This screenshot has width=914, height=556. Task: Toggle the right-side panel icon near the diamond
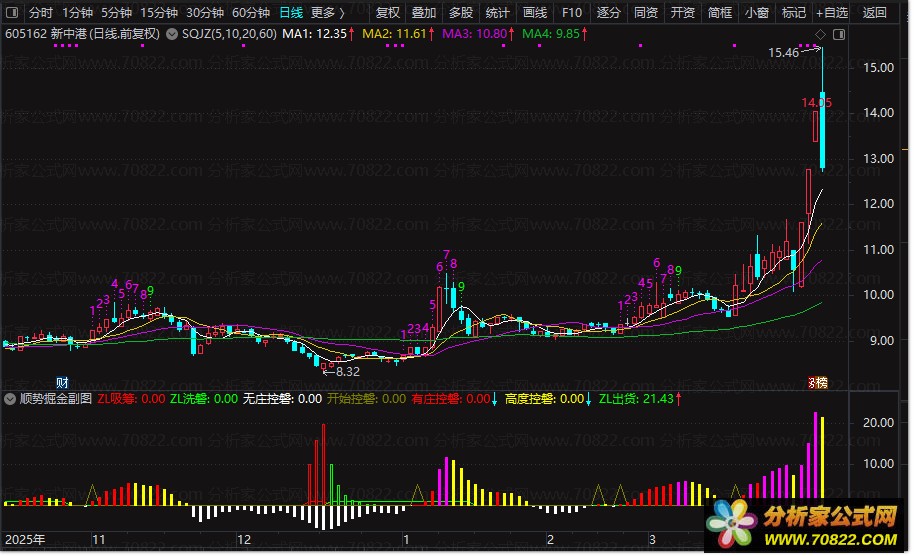click(839, 34)
